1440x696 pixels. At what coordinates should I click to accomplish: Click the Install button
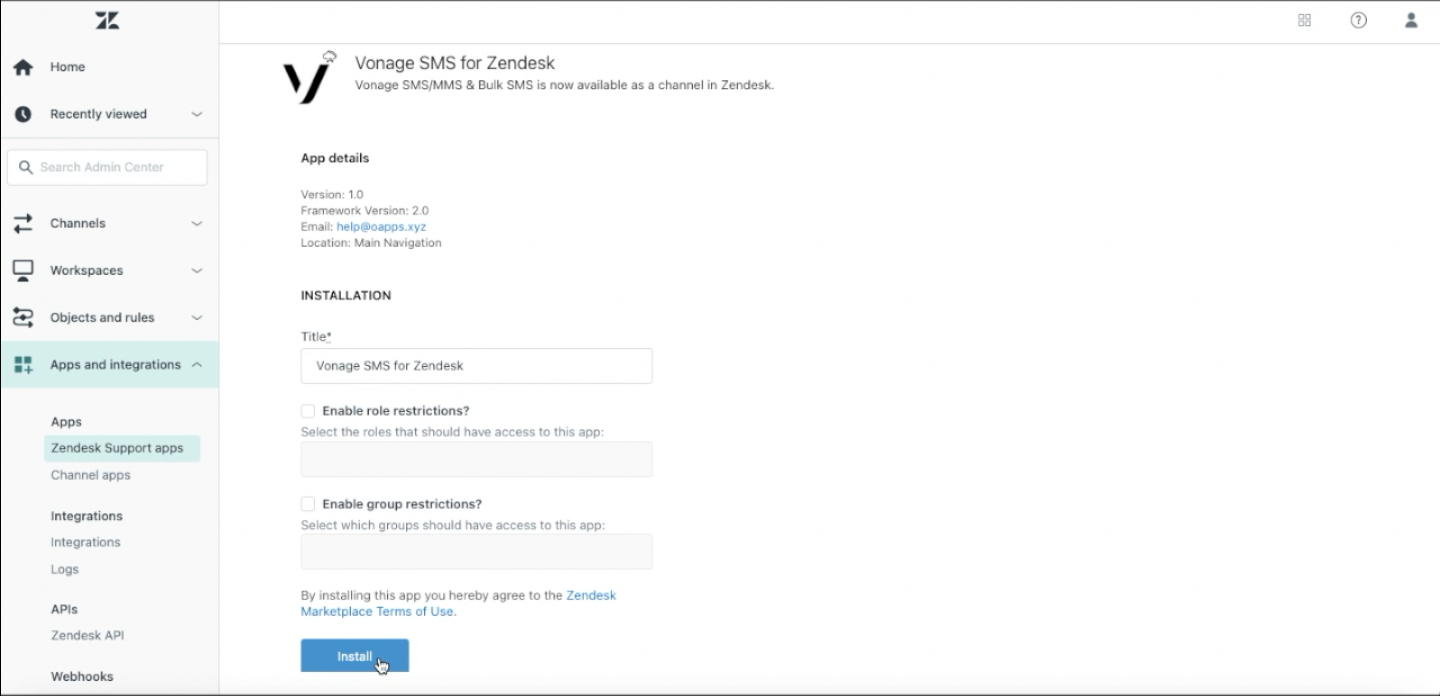point(355,656)
